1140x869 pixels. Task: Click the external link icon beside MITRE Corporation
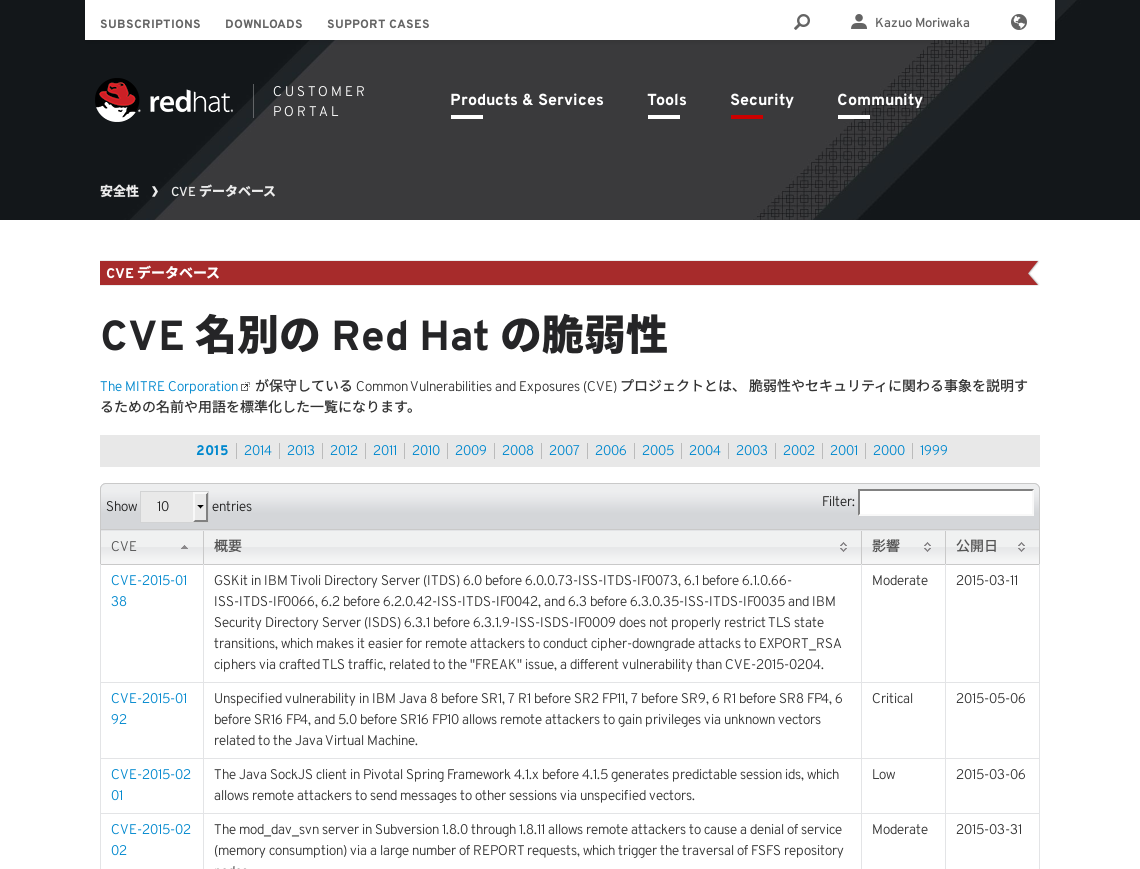click(x=245, y=387)
